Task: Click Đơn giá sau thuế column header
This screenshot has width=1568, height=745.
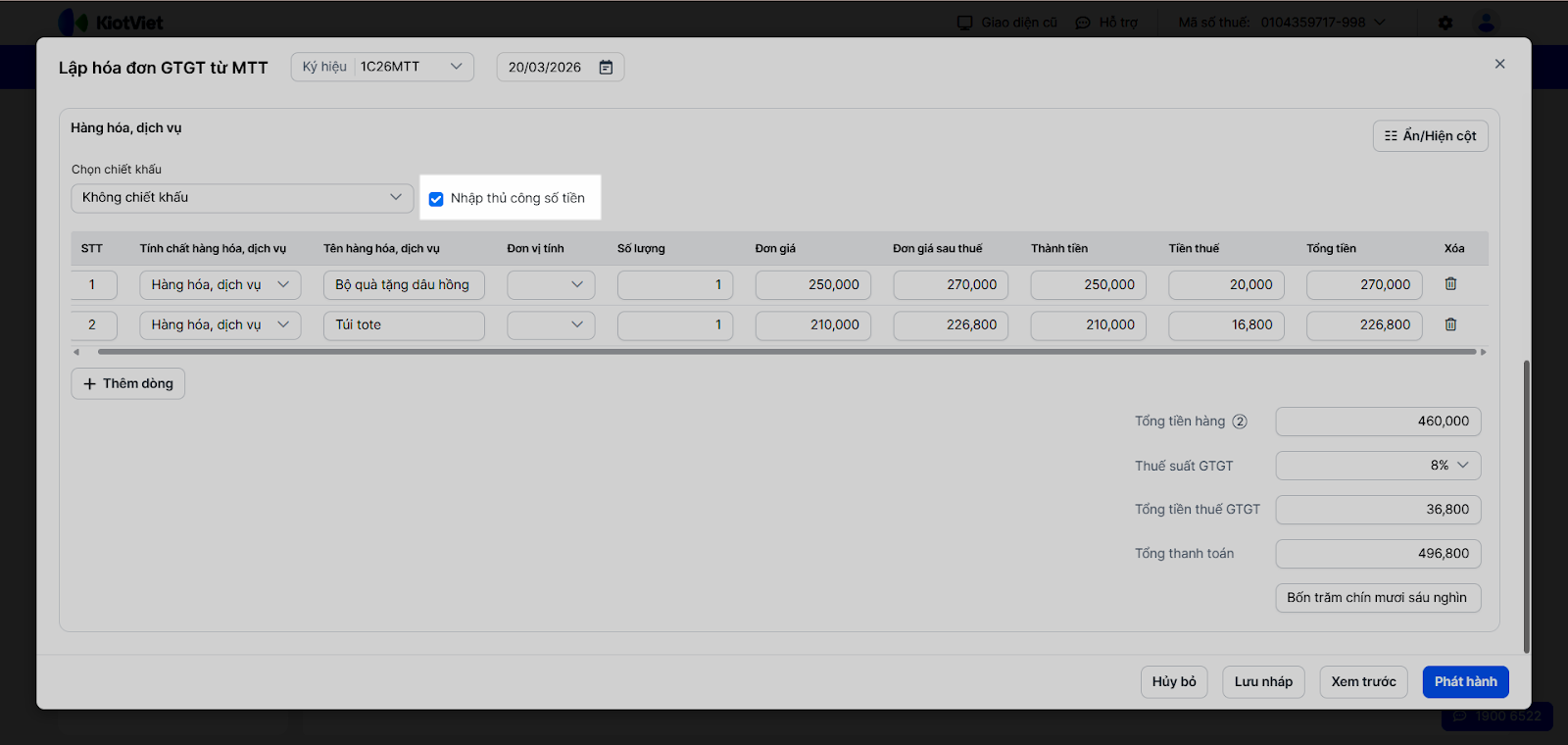Action: (x=937, y=249)
